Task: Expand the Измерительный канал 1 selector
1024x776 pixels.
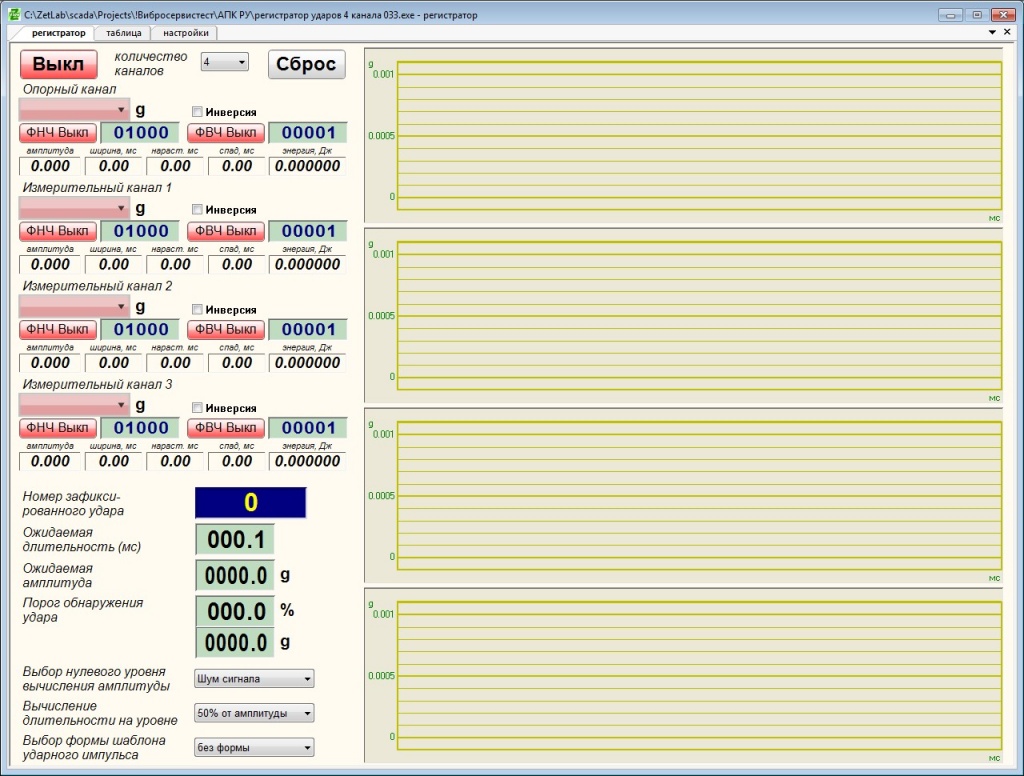Action: pos(74,208)
